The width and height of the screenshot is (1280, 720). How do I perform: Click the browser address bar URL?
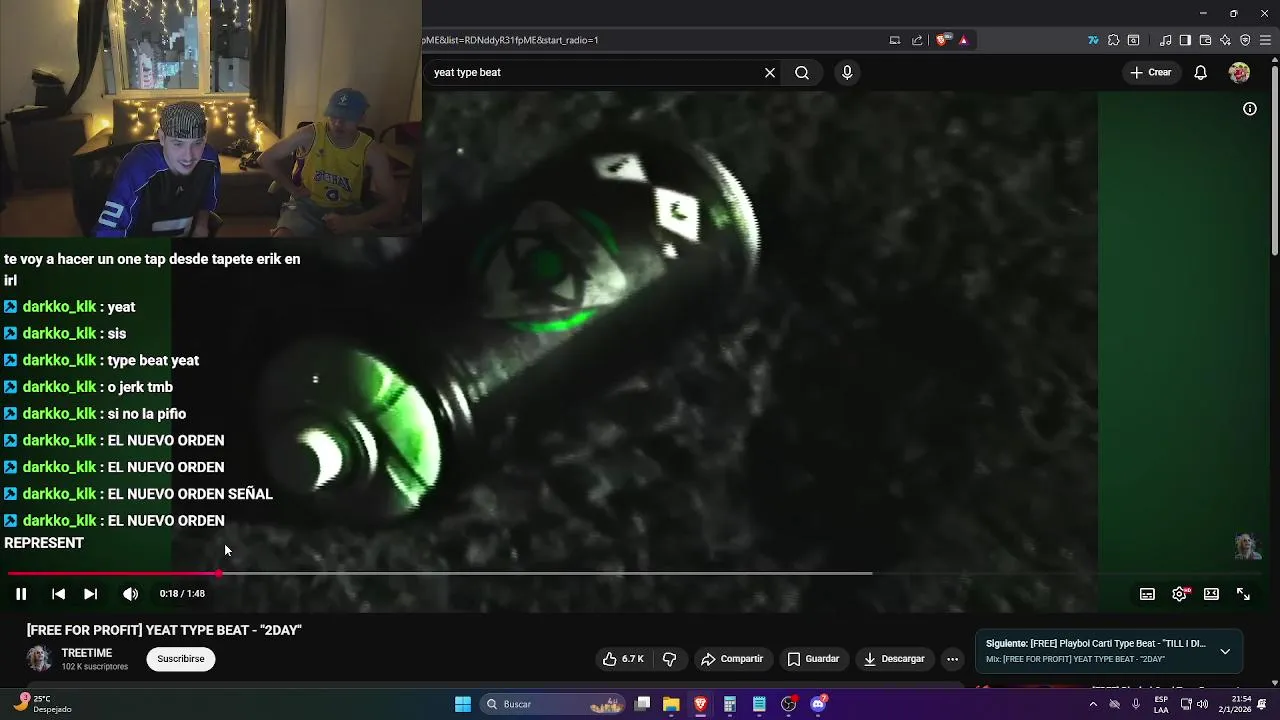pos(510,40)
